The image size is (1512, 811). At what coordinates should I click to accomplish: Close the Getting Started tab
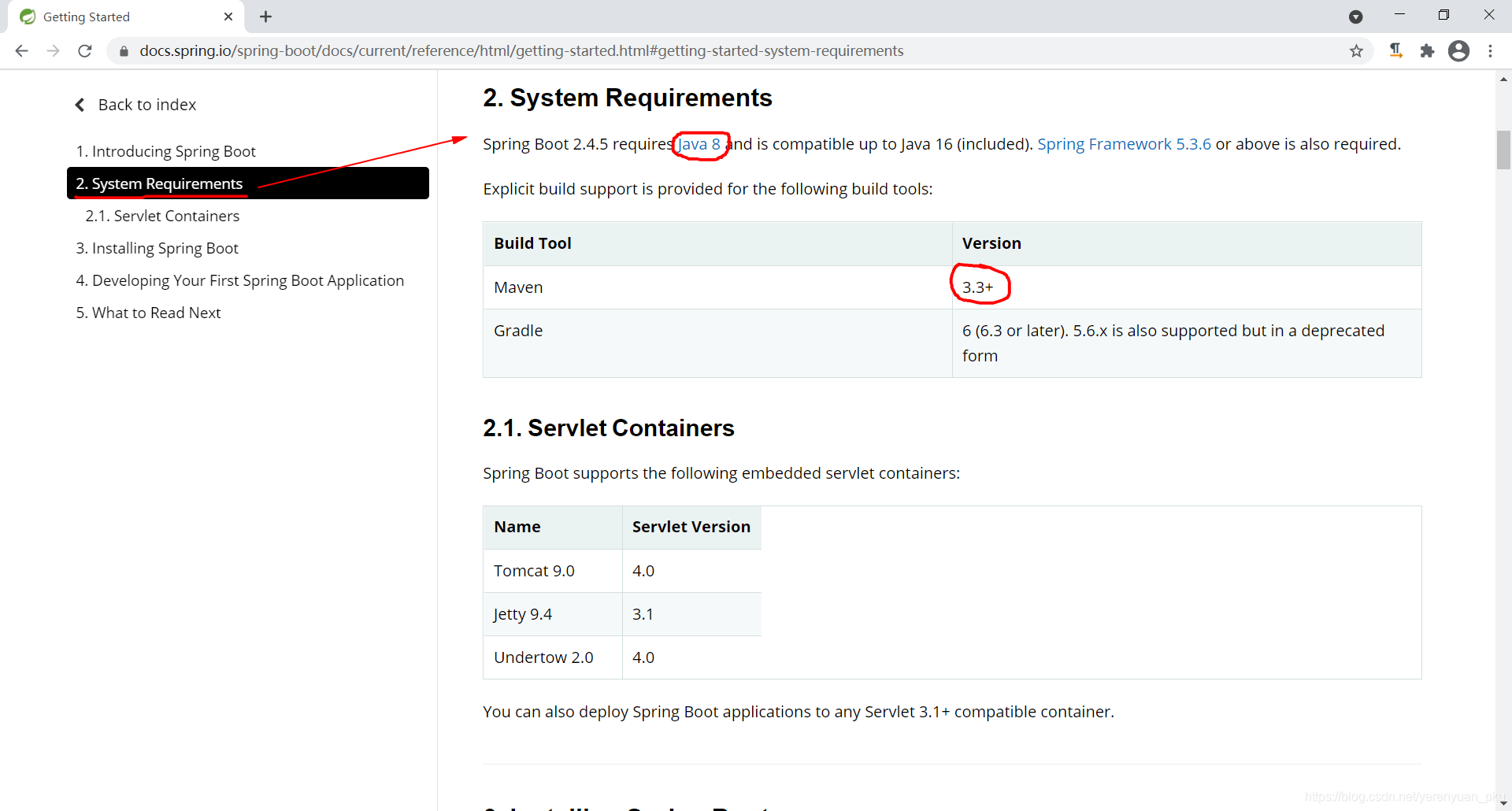coord(228,17)
